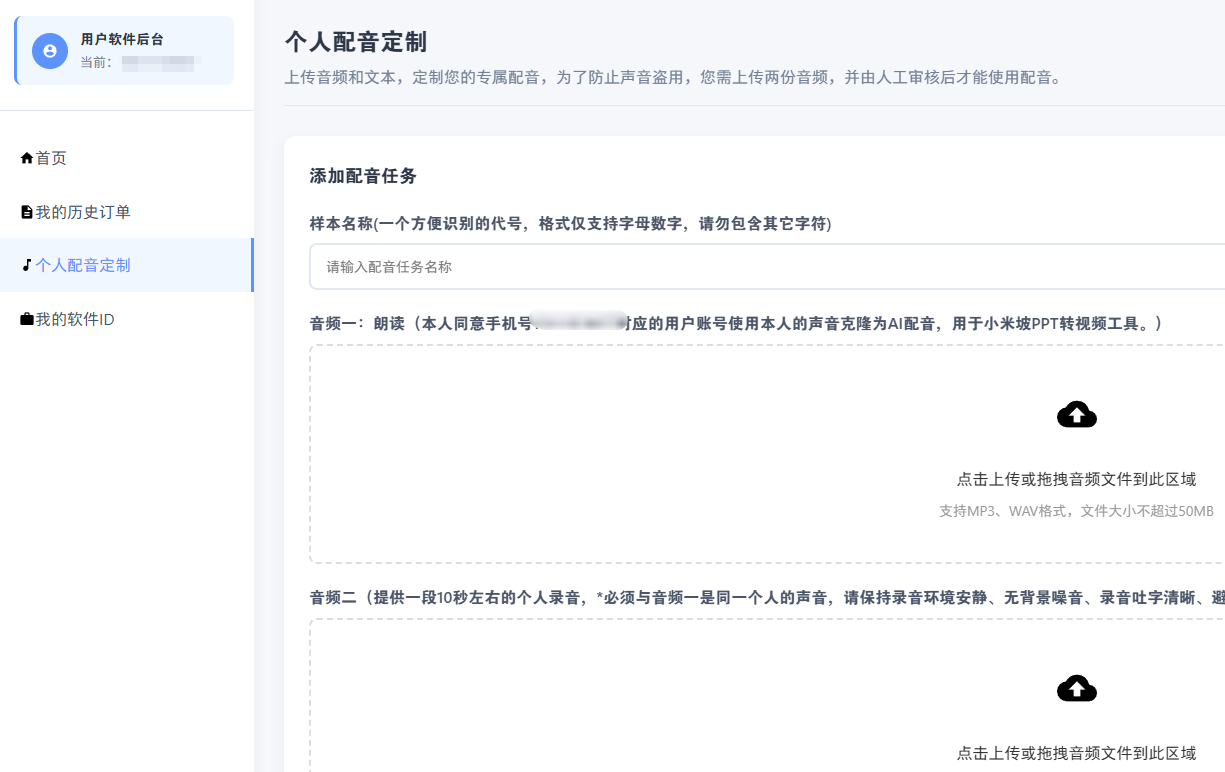This screenshot has width=1225, height=772.
Task: Click the user avatar icon in sidebar header
Action: [50, 50]
